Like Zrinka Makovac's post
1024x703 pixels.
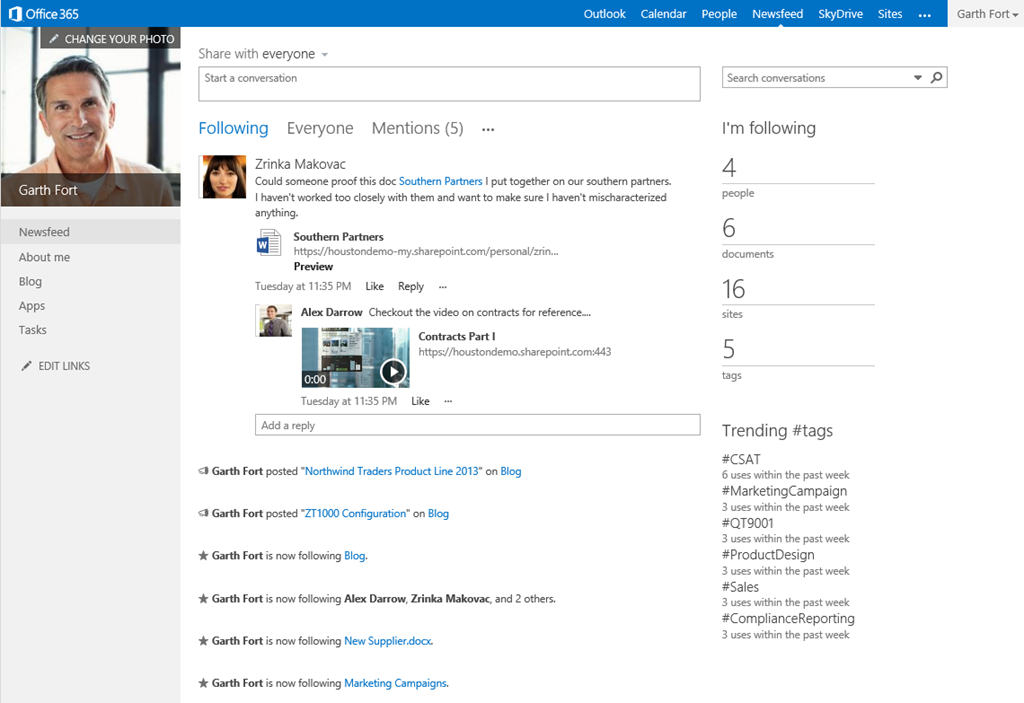click(x=374, y=286)
